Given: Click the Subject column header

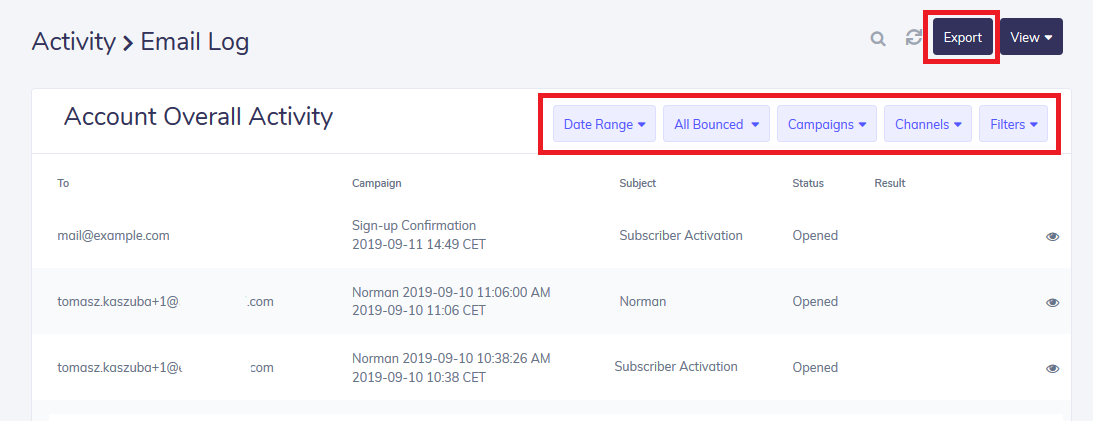Looking at the screenshot, I should 637,183.
